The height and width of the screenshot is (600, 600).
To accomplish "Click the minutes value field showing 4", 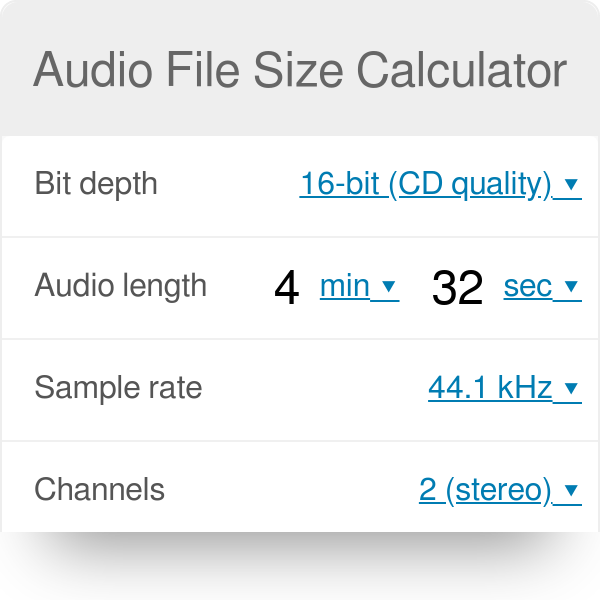I will (287, 287).
